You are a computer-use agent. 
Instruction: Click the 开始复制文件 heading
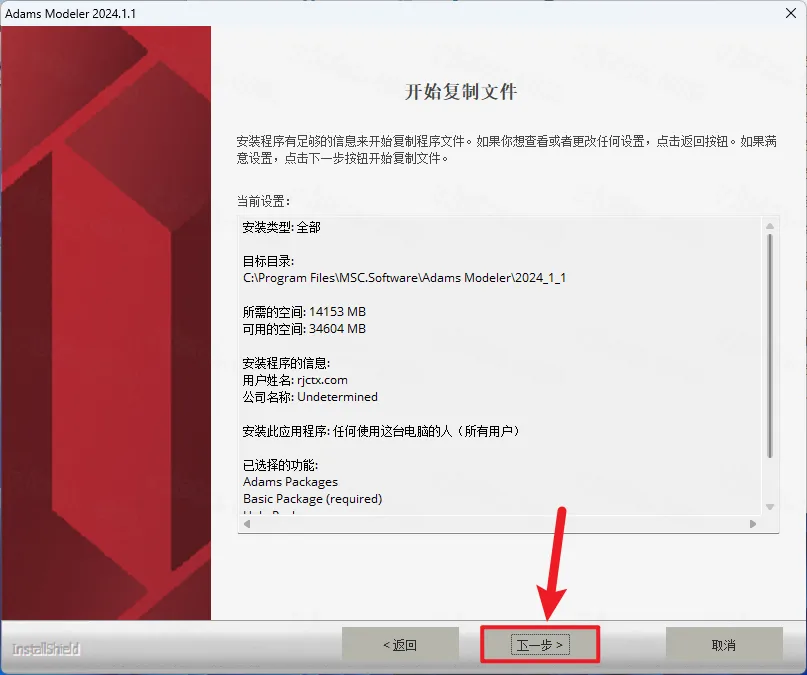[460, 92]
